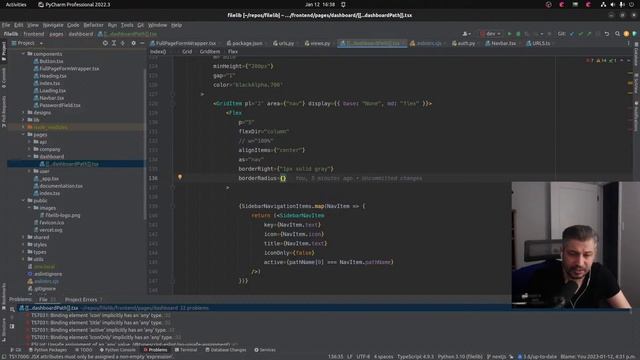Click 'dashboard' in navigation path bar
The image size is (640, 360).
[80, 34]
